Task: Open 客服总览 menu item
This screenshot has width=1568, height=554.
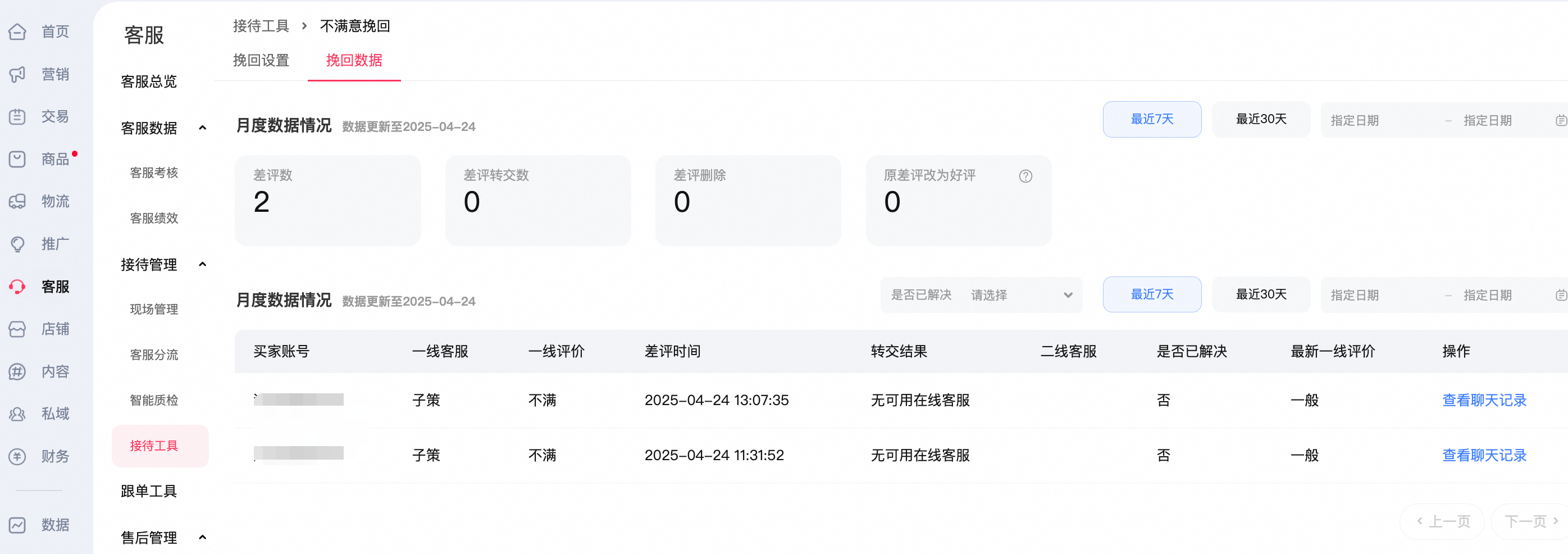Action: point(148,81)
